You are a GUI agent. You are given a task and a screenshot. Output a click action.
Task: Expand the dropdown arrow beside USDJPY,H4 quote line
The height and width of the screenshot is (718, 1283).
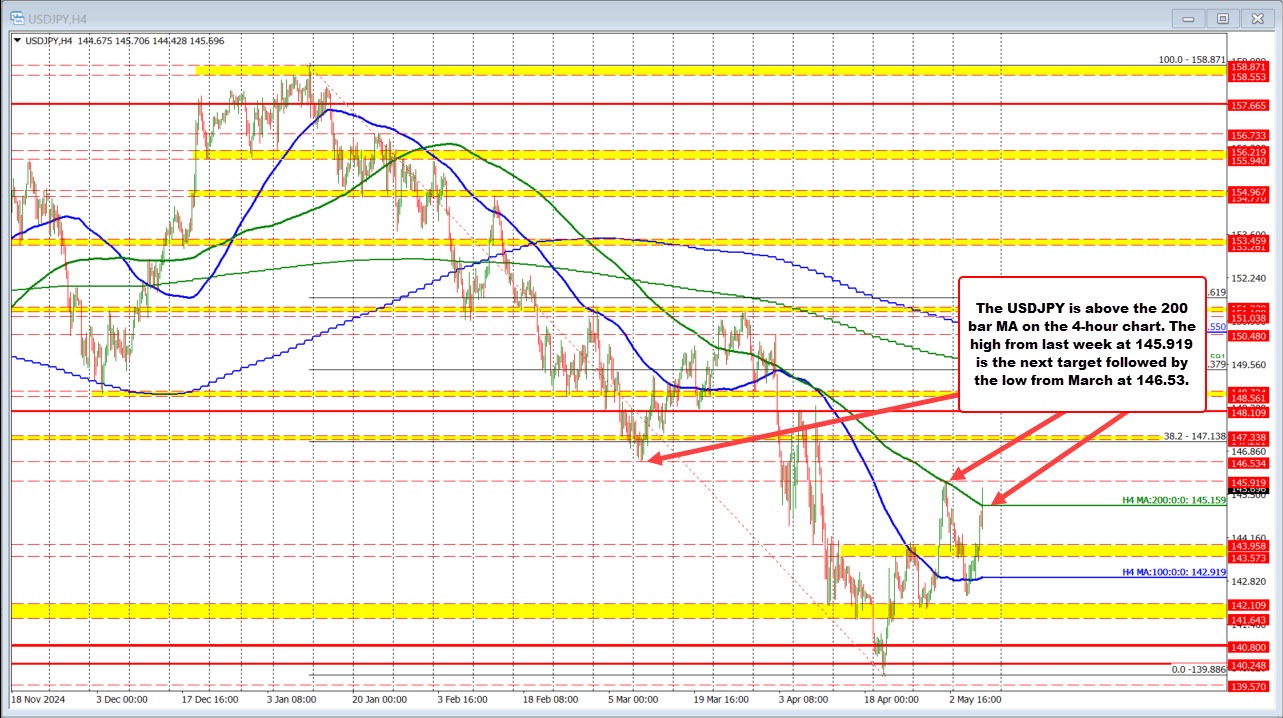click(15, 41)
